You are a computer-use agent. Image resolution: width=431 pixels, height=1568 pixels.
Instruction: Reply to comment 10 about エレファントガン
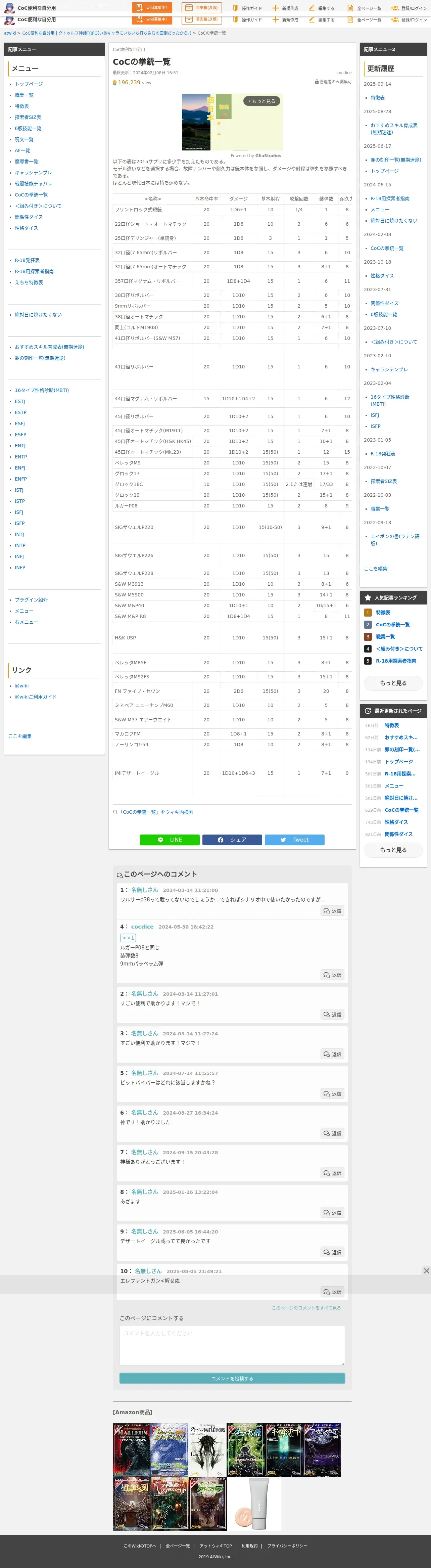pos(332,1292)
